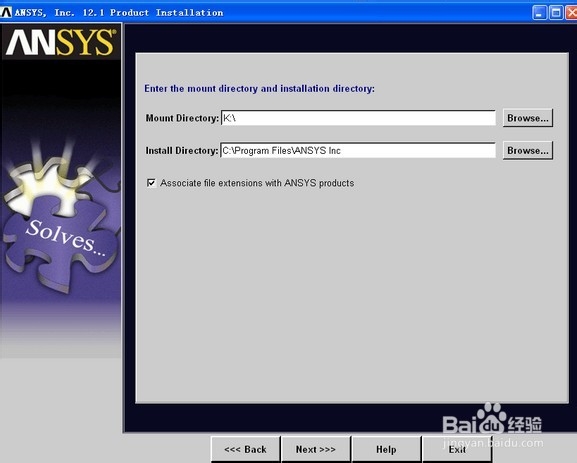Click the 'Install Directory:' label
577x463 pixels.
[182, 151]
